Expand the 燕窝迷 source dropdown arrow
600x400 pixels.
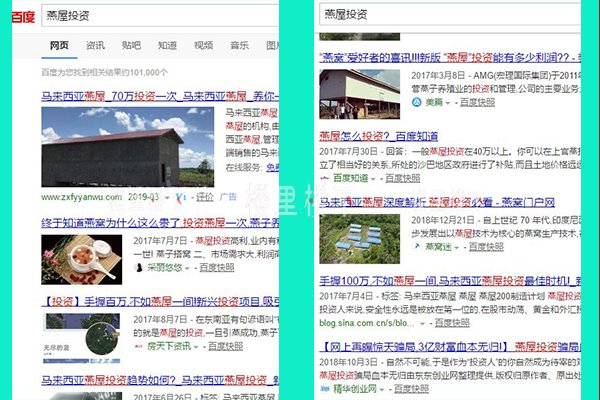pyautogui.click(x=456, y=248)
